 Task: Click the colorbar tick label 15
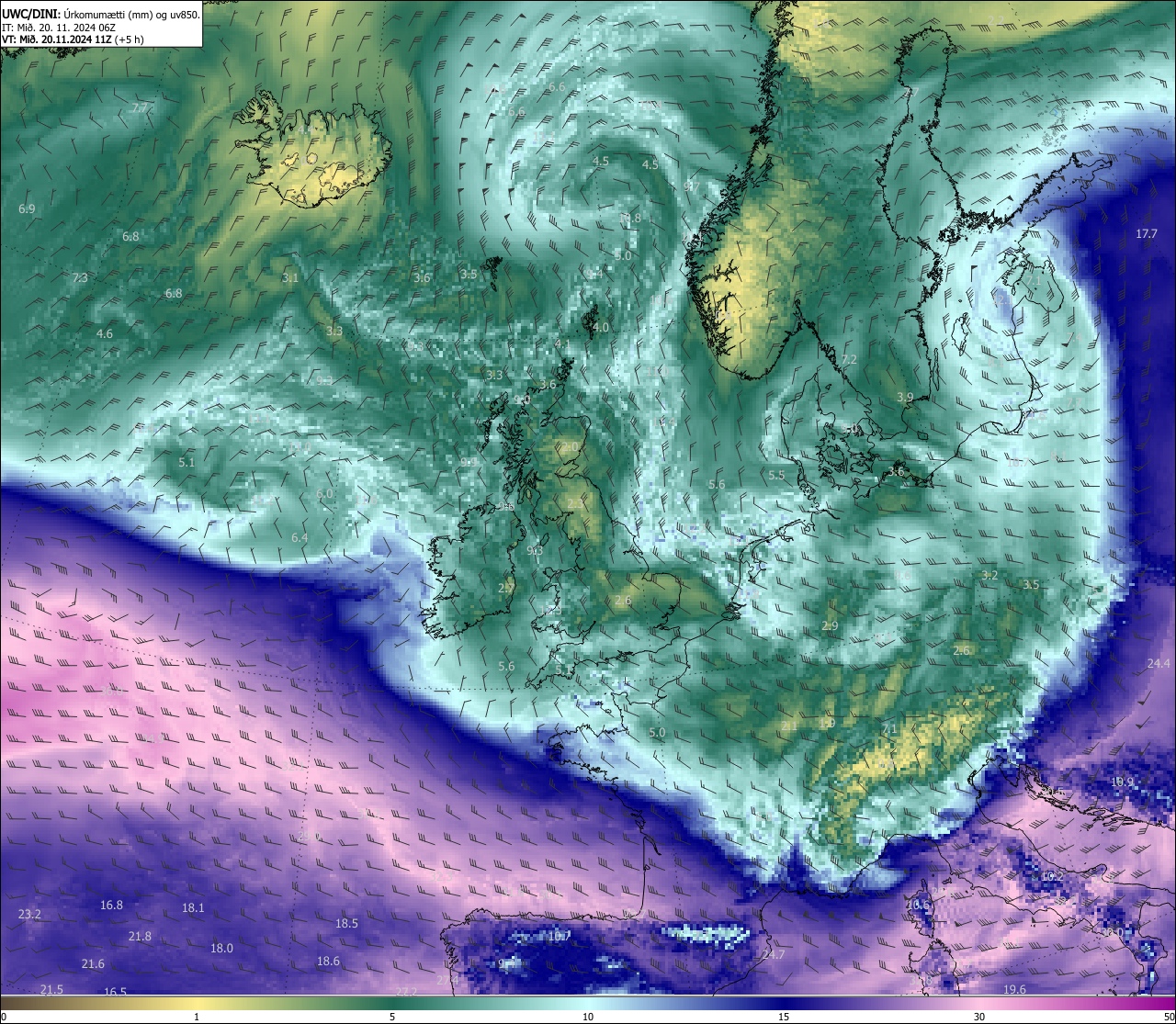click(784, 1017)
